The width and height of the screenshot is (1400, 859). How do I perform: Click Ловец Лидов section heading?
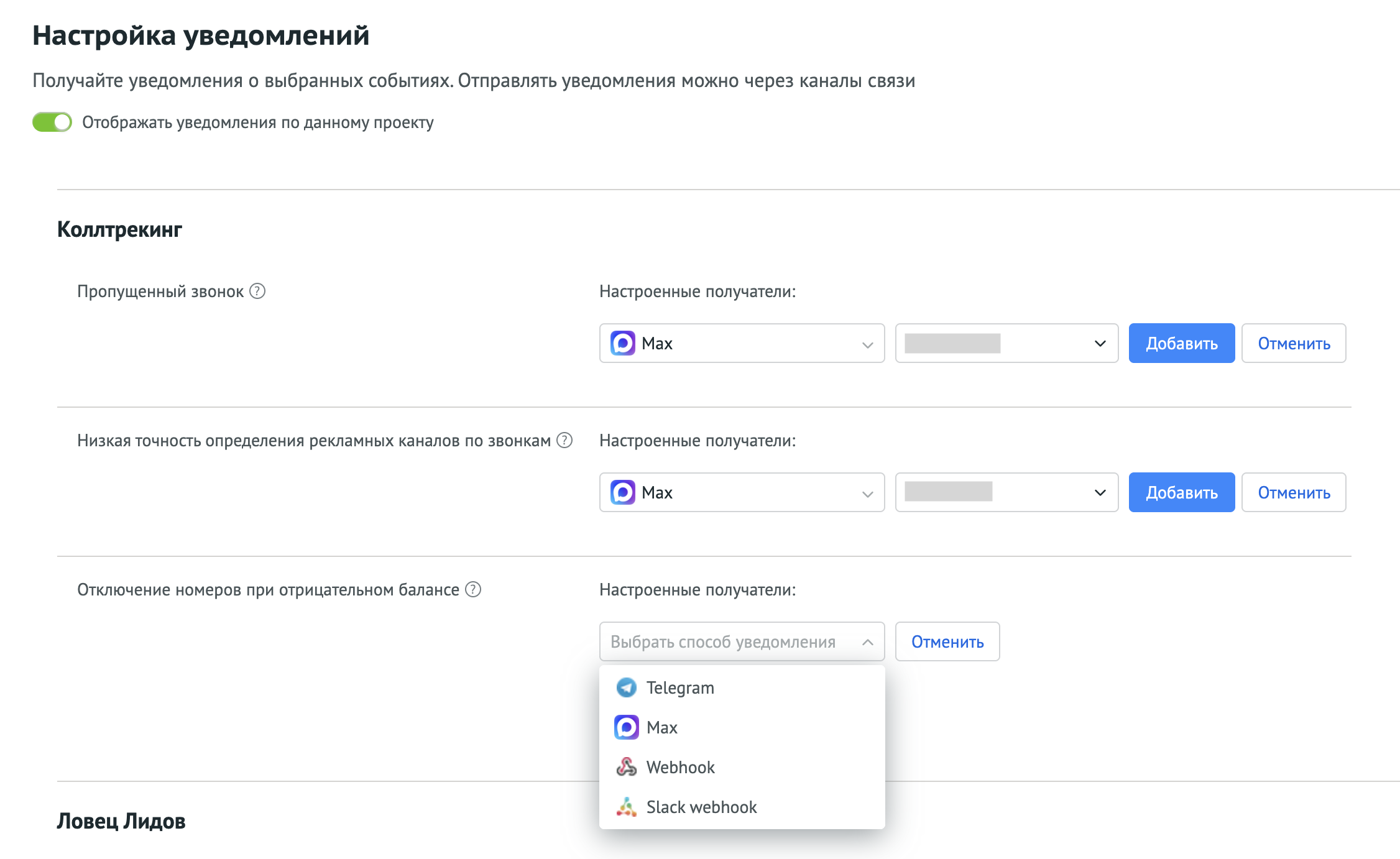click(121, 821)
